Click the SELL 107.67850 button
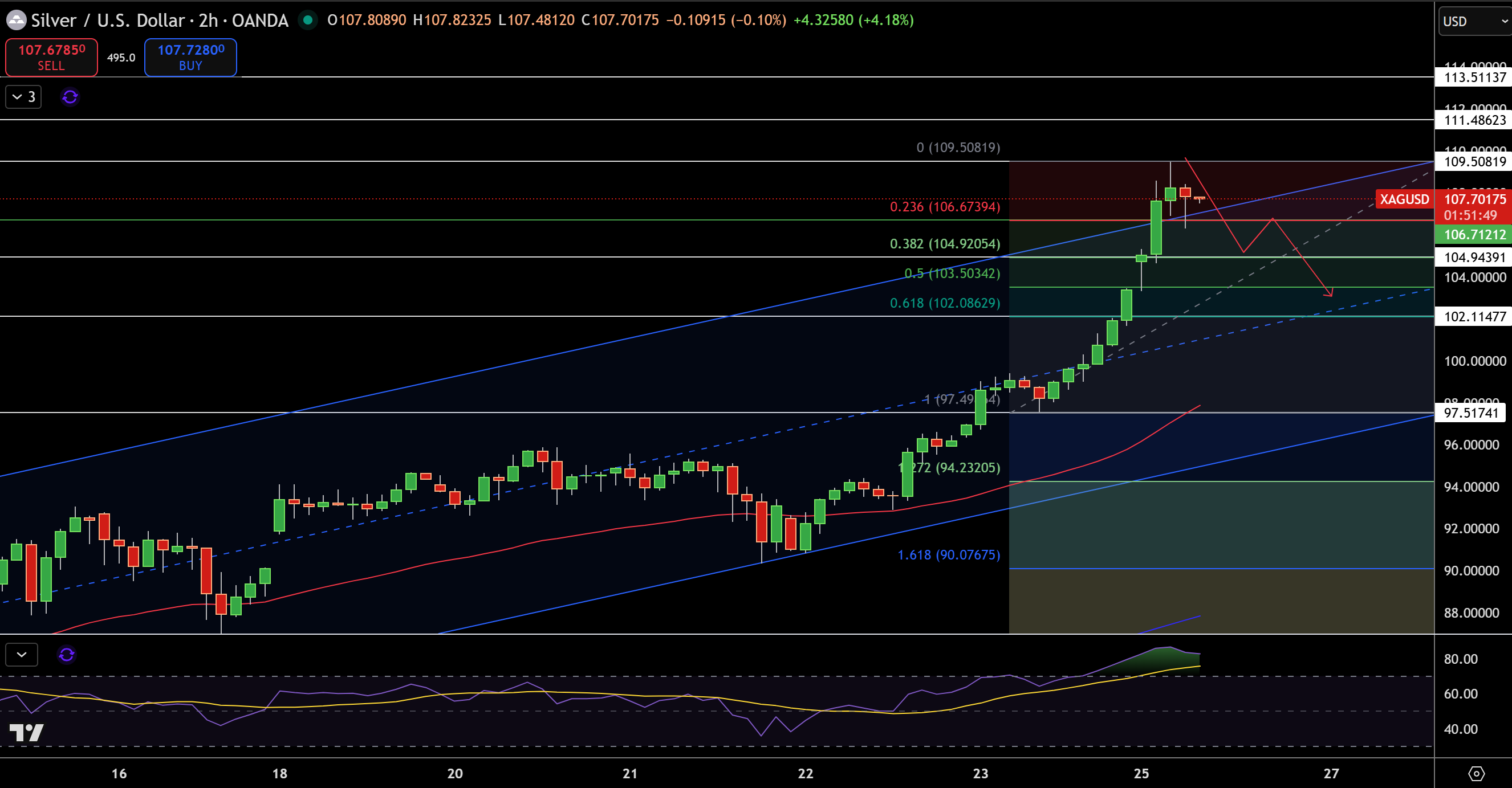 pos(52,57)
